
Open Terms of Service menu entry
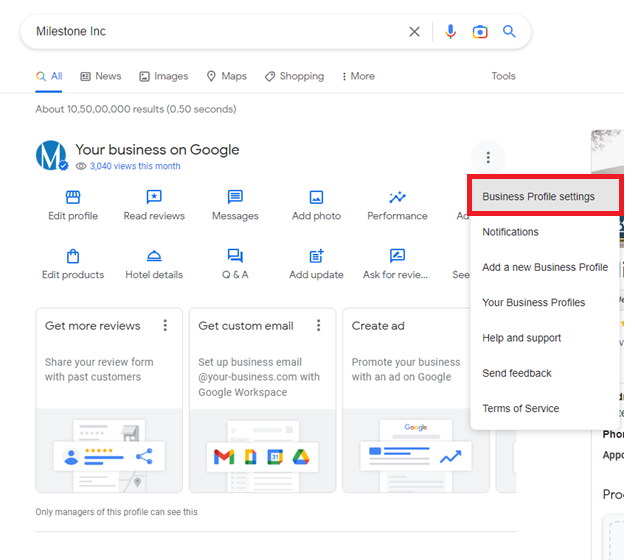pyautogui.click(x=545, y=408)
